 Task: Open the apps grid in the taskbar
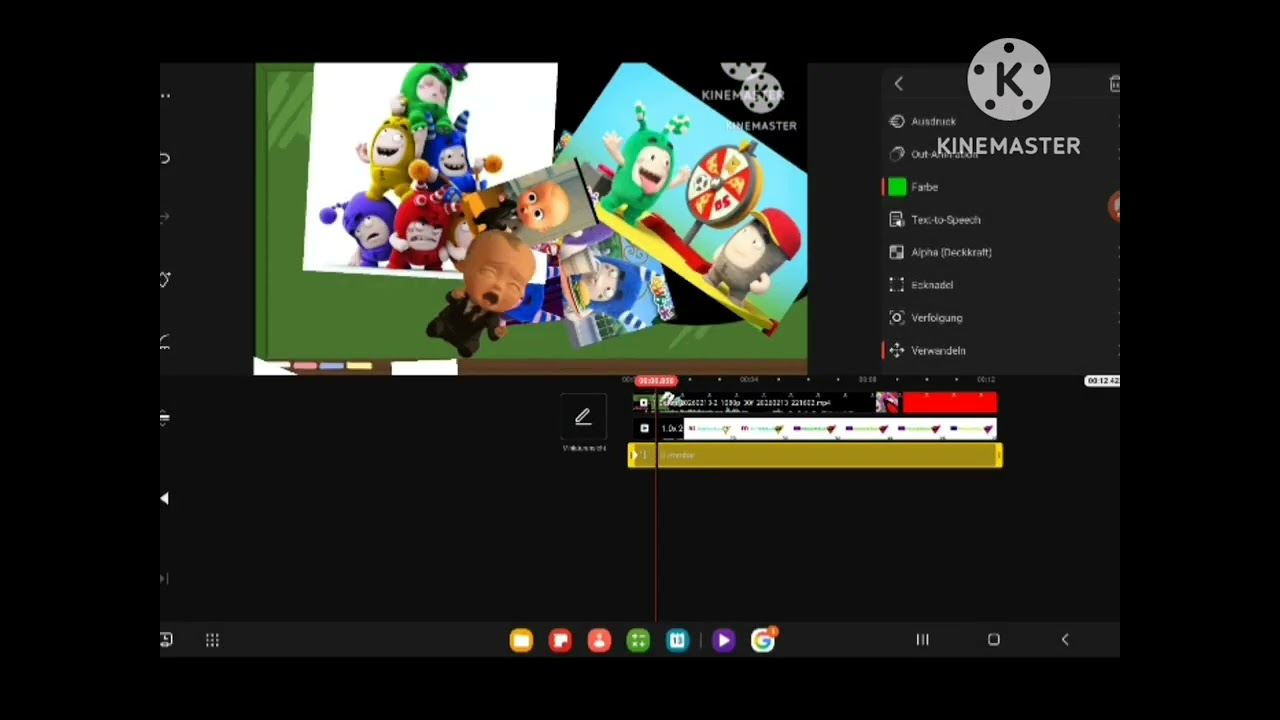tap(212, 640)
